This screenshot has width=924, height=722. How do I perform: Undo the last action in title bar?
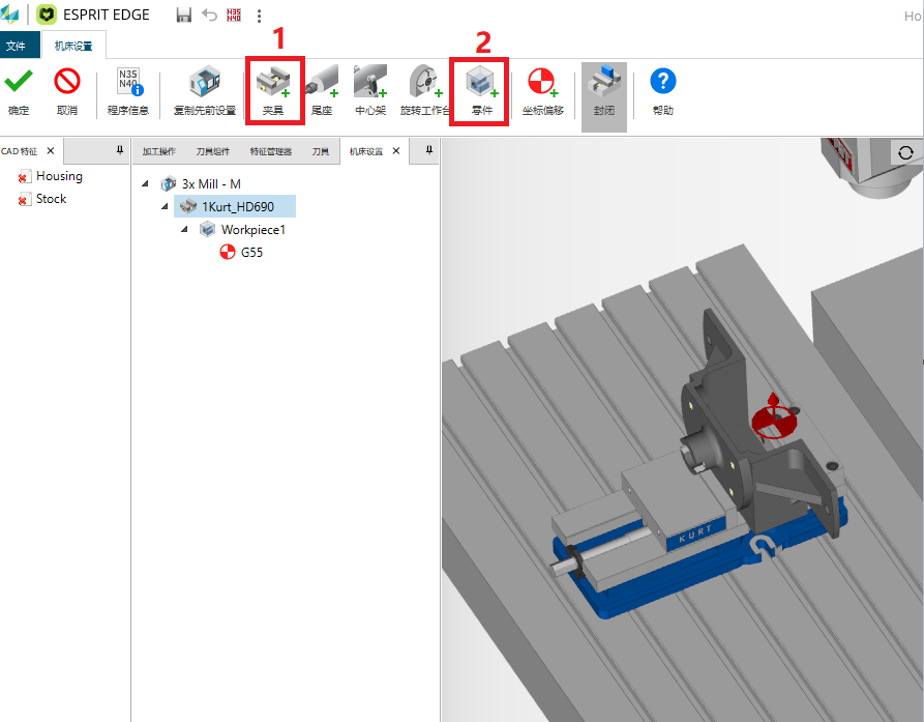(209, 15)
